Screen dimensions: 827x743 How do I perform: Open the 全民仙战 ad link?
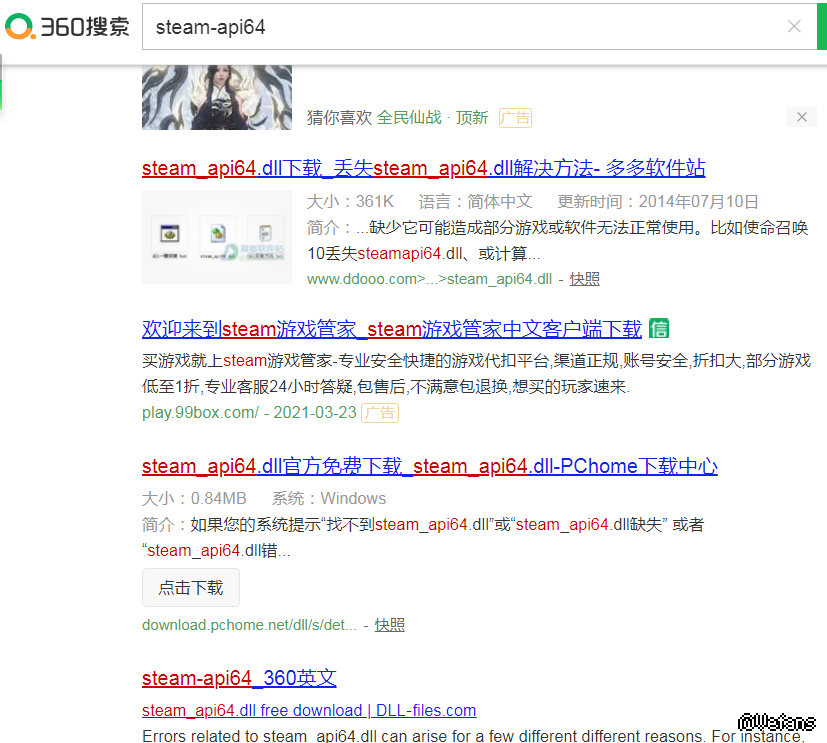tap(409, 117)
